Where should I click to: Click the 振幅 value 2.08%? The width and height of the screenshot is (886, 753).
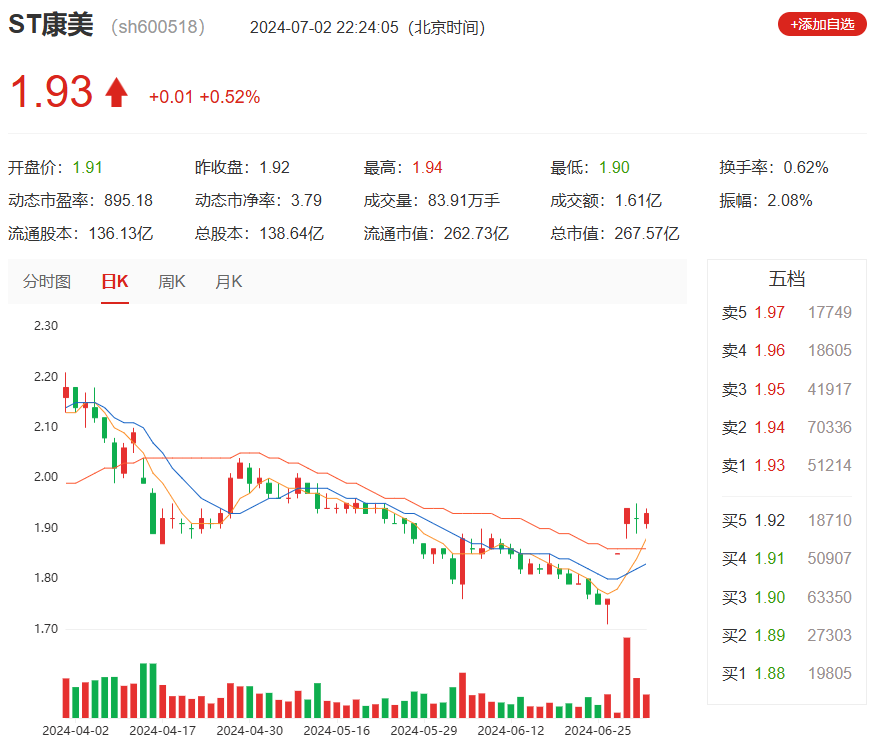(x=789, y=201)
